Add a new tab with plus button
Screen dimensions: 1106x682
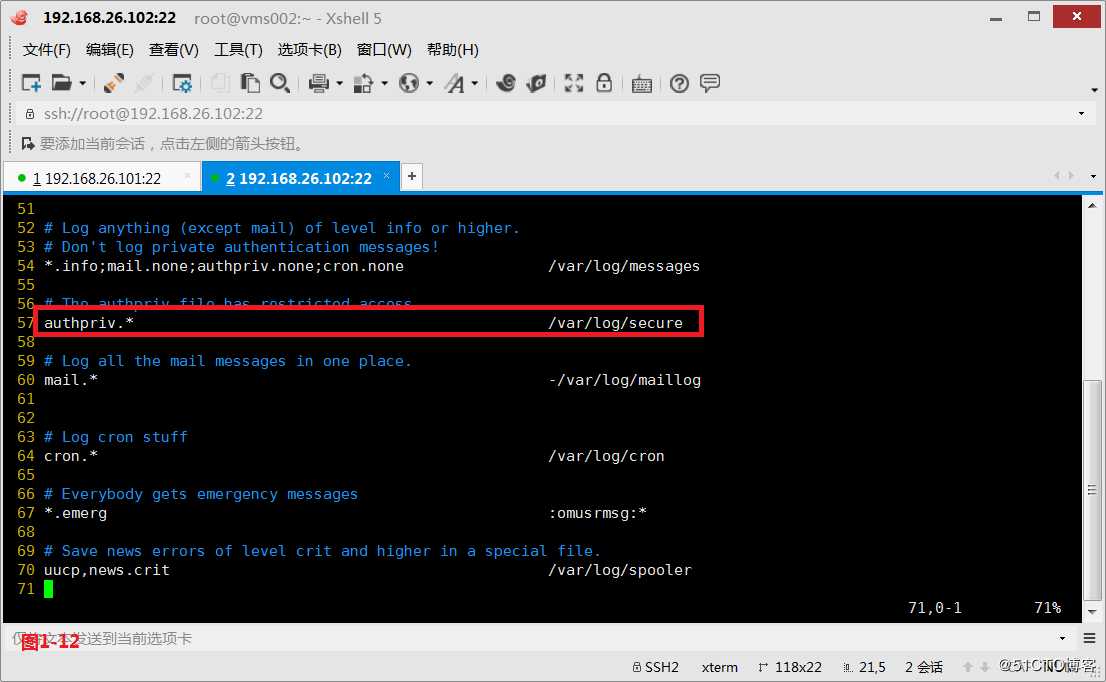coord(412,176)
